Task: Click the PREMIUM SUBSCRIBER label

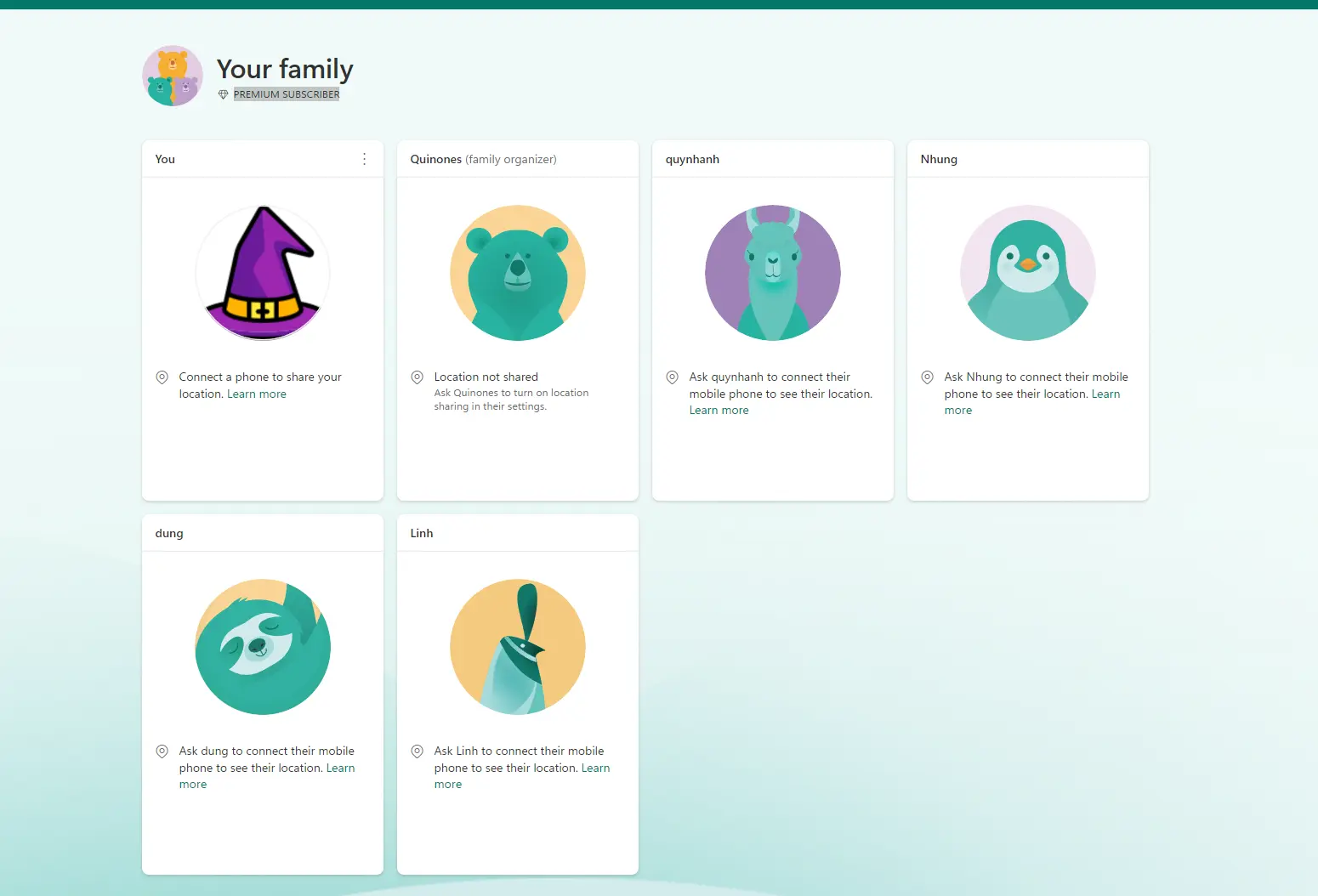Action: pyautogui.click(x=287, y=94)
